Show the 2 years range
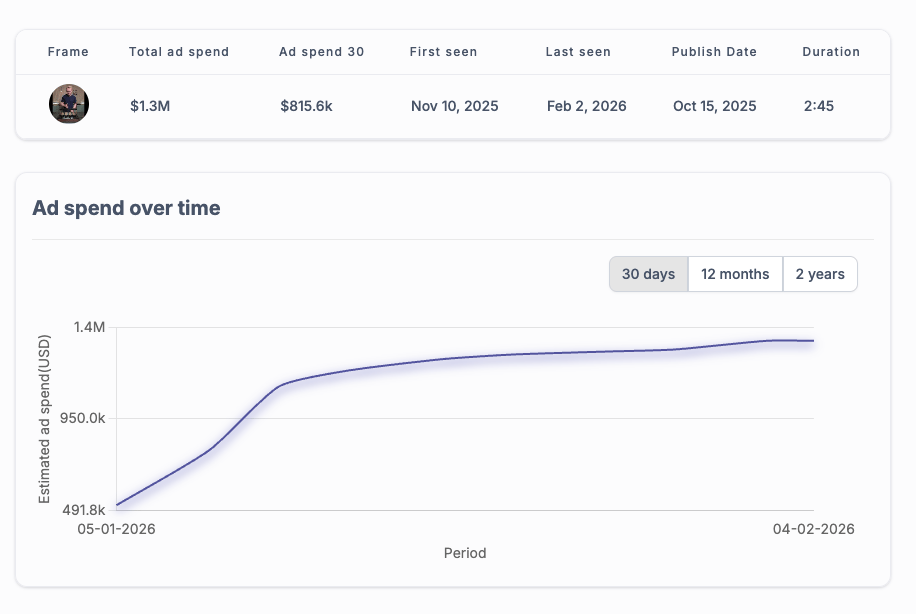Viewport: 916px width, 614px height. pos(820,274)
